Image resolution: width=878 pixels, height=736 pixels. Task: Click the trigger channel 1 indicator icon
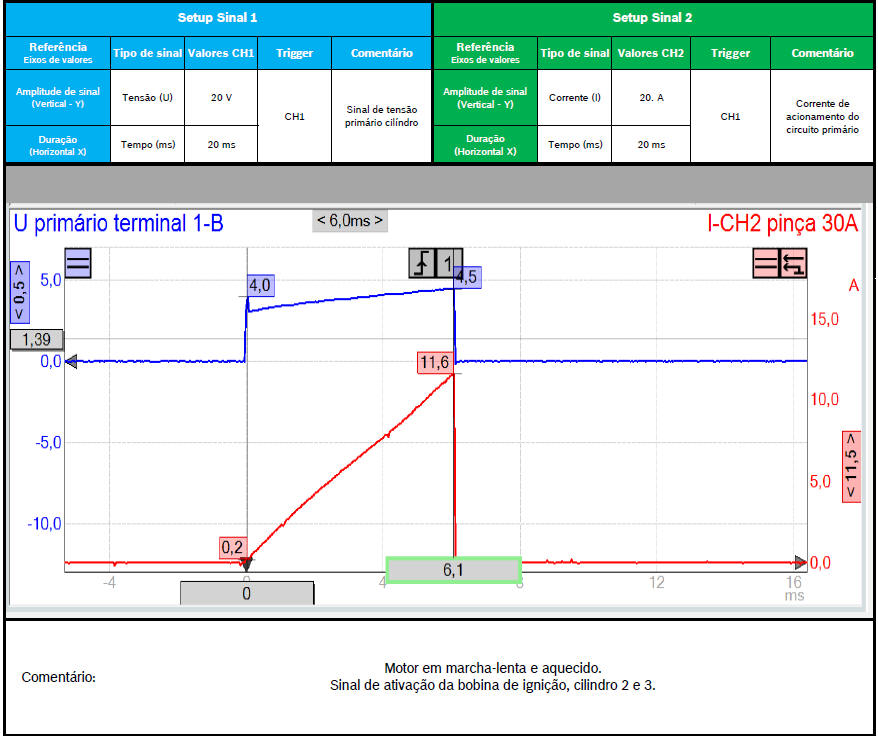pyautogui.click(x=449, y=263)
